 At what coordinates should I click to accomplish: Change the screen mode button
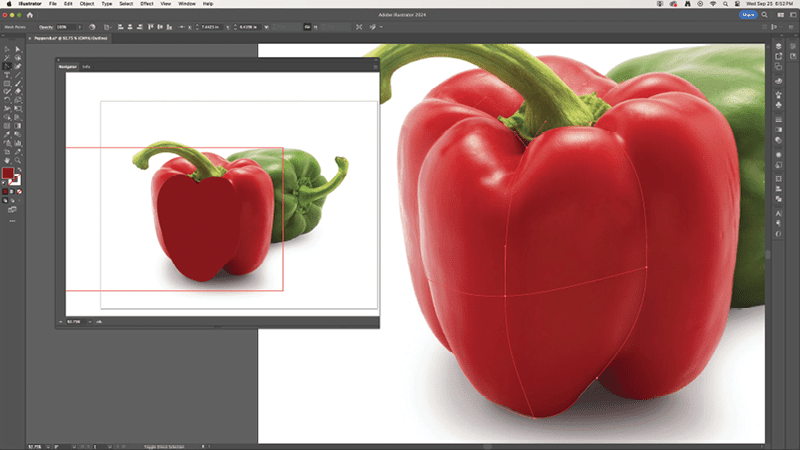tap(12, 210)
